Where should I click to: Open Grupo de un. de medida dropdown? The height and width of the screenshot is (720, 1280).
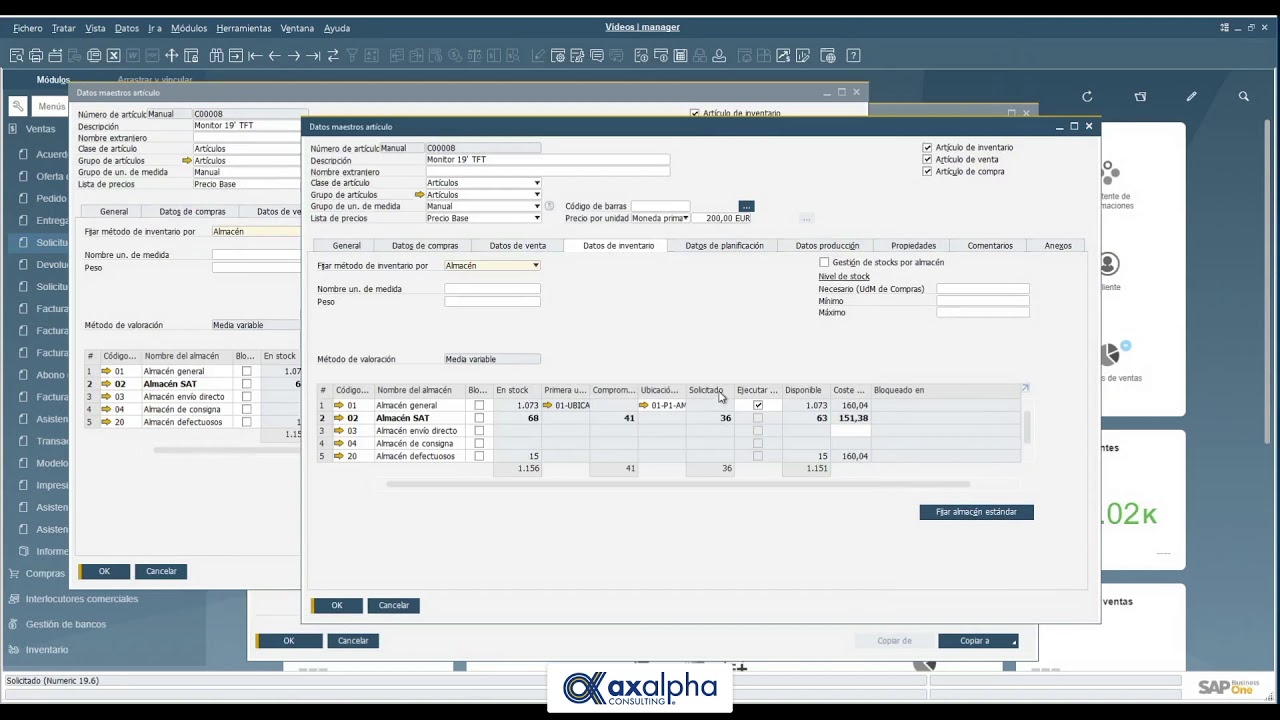click(x=536, y=206)
